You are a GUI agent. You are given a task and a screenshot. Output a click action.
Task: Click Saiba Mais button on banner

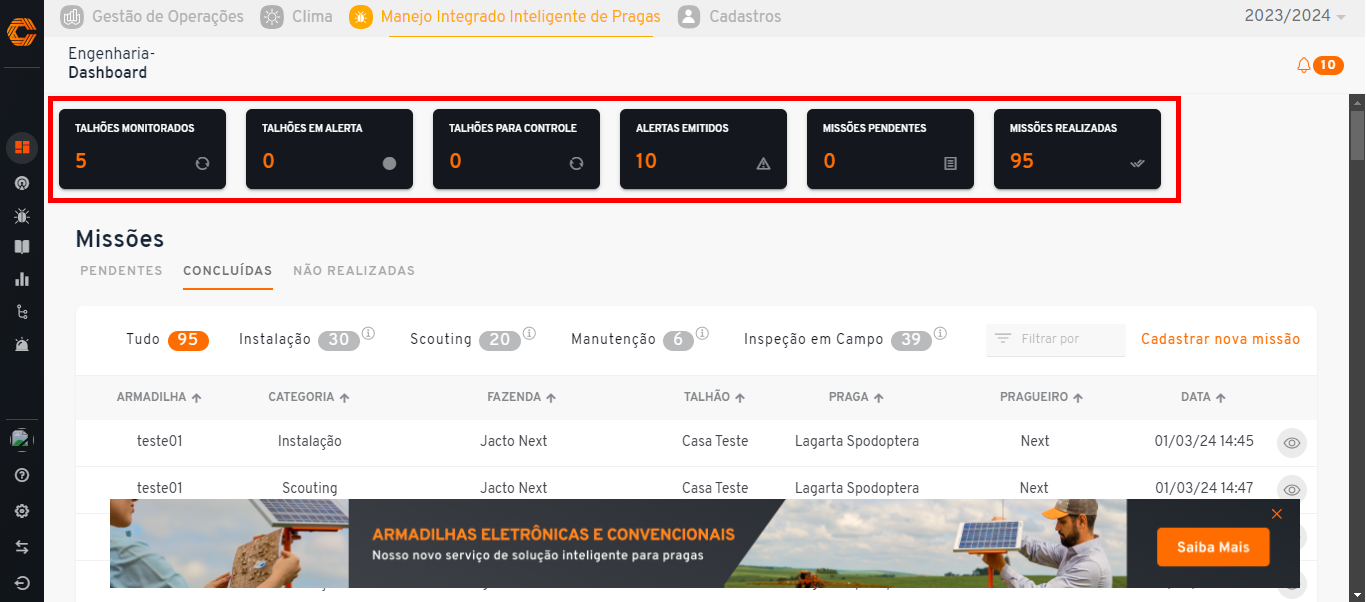click(1213, 547)
